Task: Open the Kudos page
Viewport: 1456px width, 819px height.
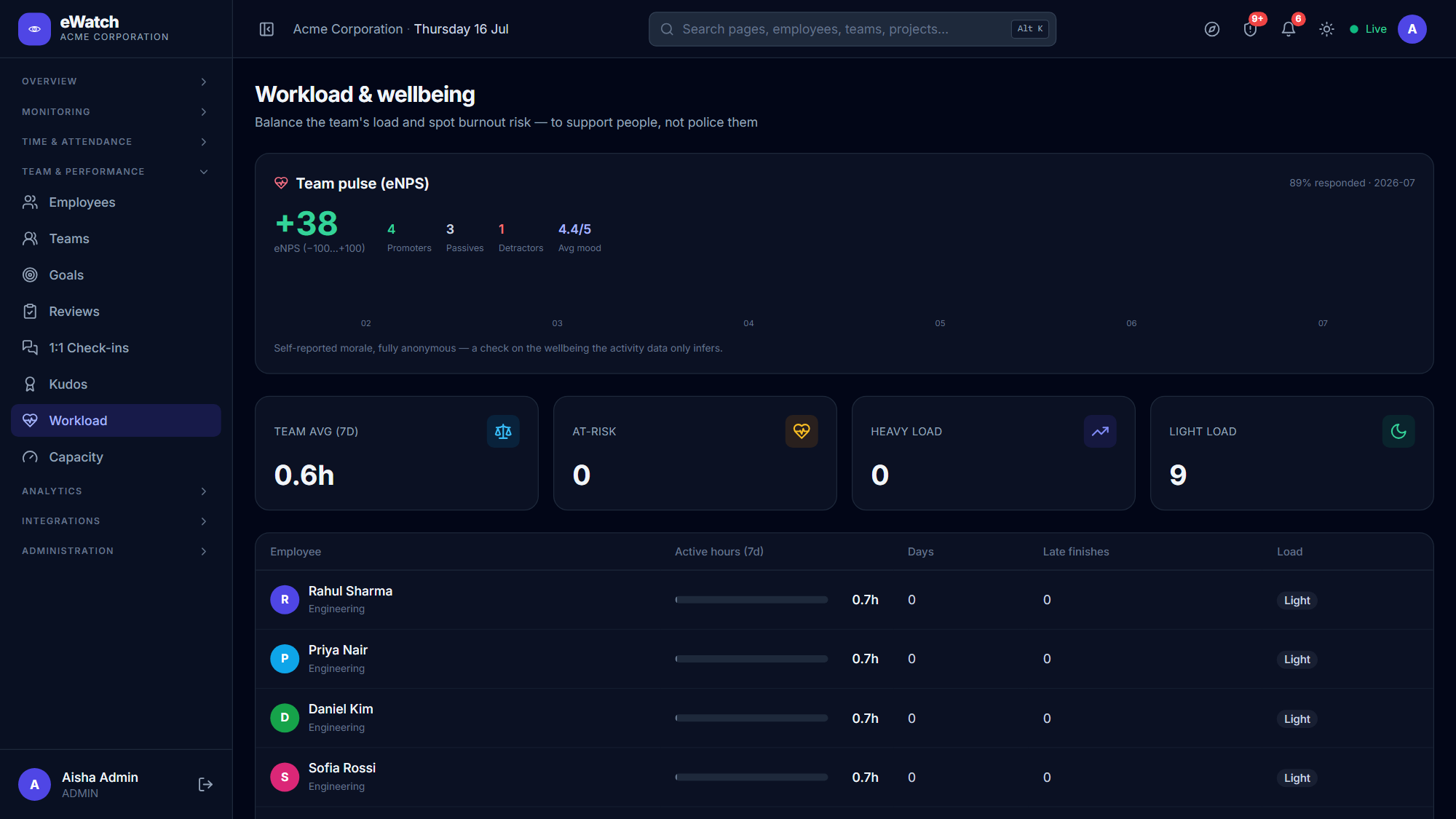Action: tap(116, 384)
